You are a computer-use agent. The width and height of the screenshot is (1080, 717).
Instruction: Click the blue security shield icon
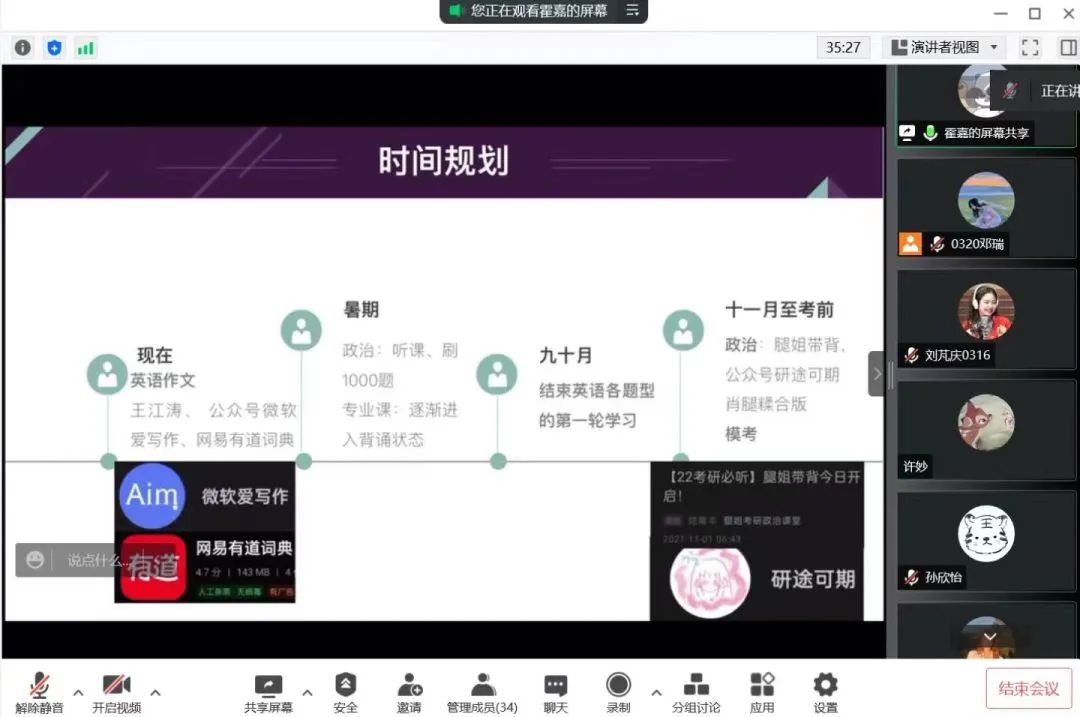[54, 47]
